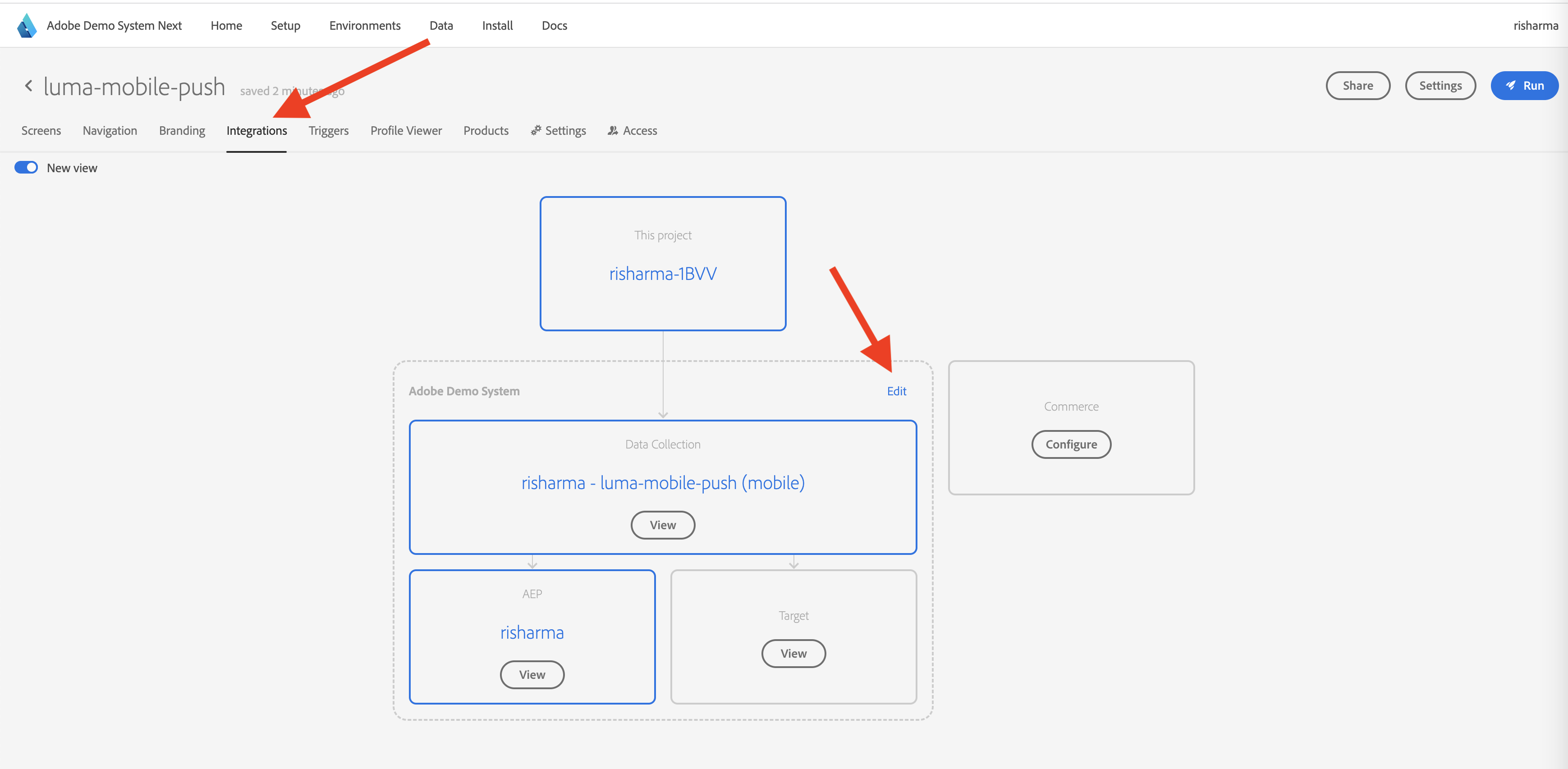The height and width of the screenshot is (769, 1568).
Task: Switch to the Screens tab
Action: (x=41, y=130)
